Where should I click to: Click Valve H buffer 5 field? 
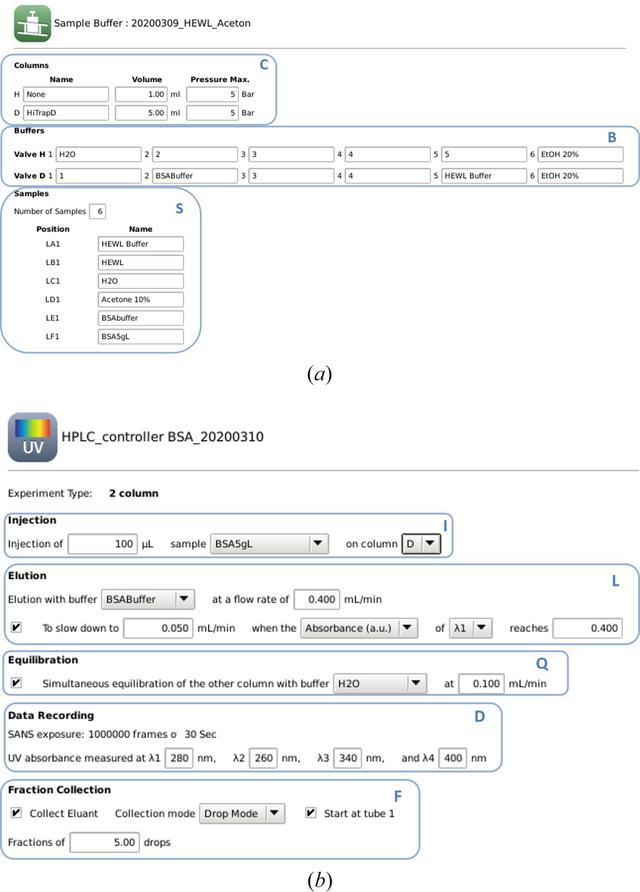484,154
